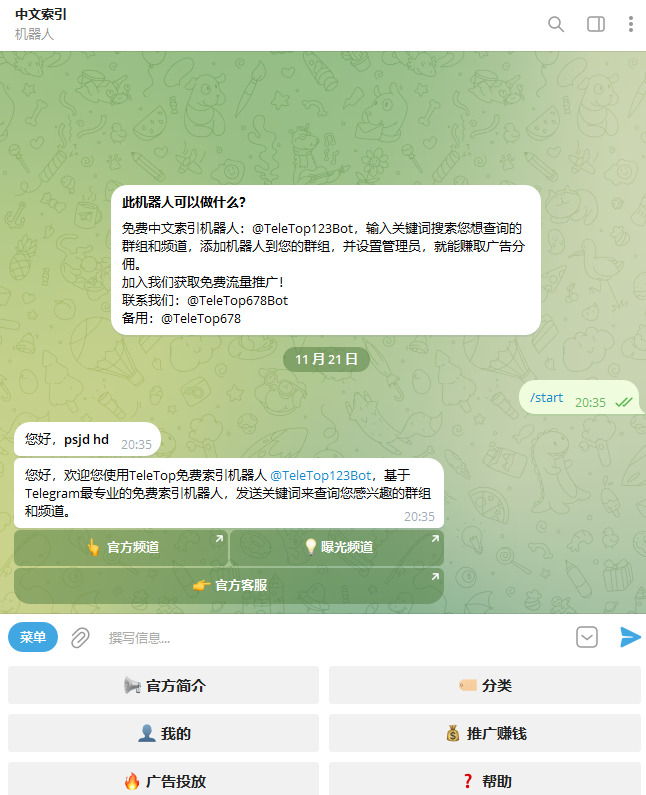Open the 官方客服 inline button

pos(229,585)
